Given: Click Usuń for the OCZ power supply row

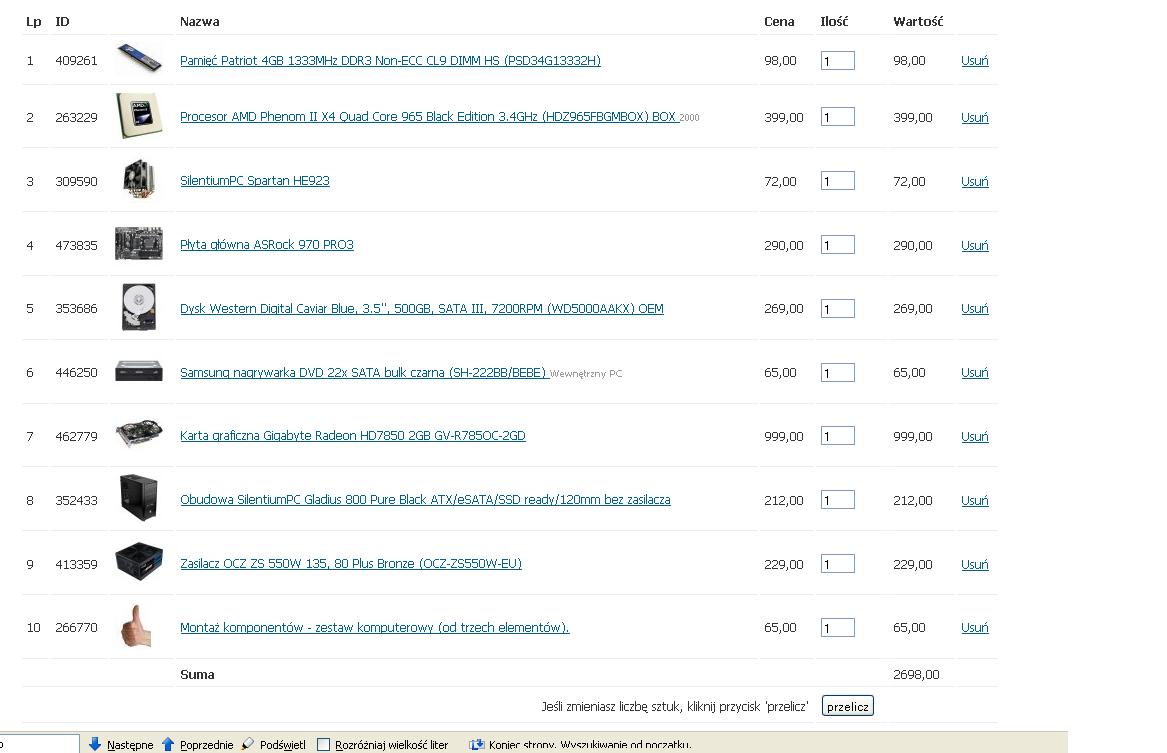Looking at the screenshot, I should tap(974, 565).
